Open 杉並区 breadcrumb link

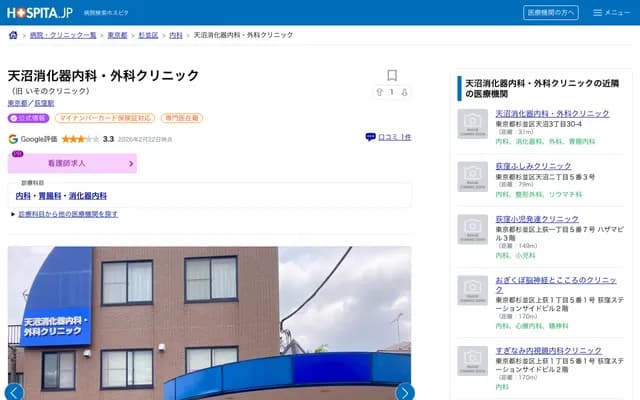[x=148, y=35]
